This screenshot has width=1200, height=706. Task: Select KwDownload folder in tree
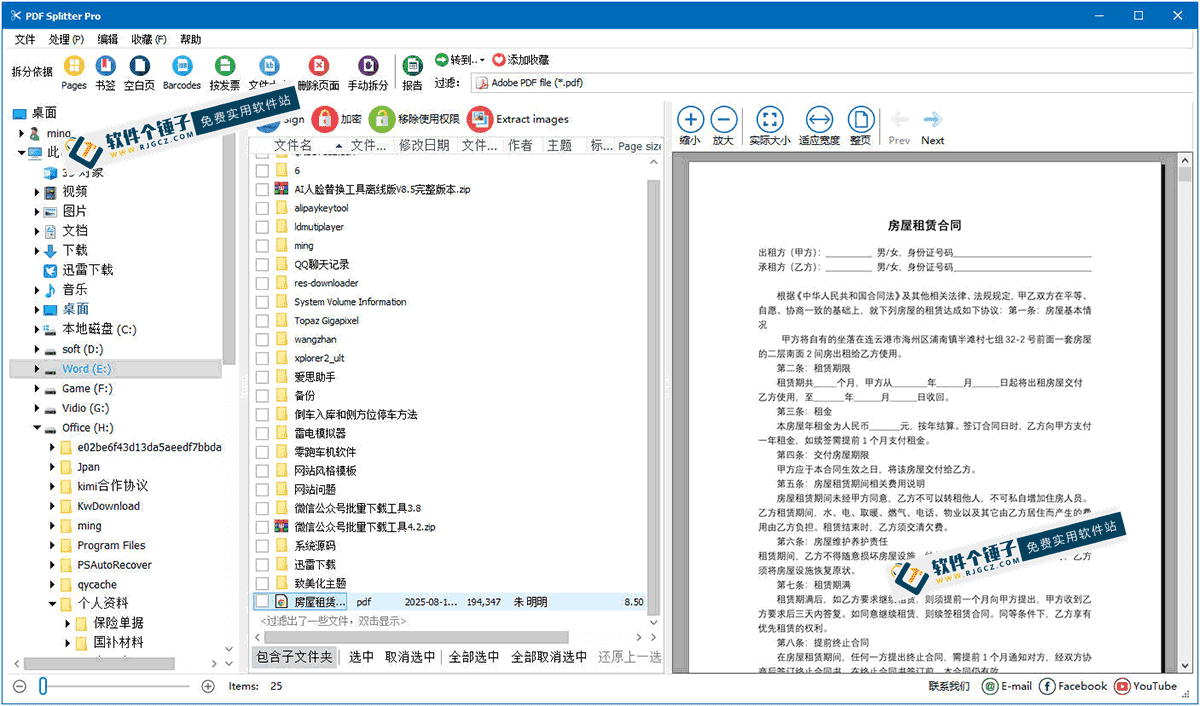click(109, 506)
